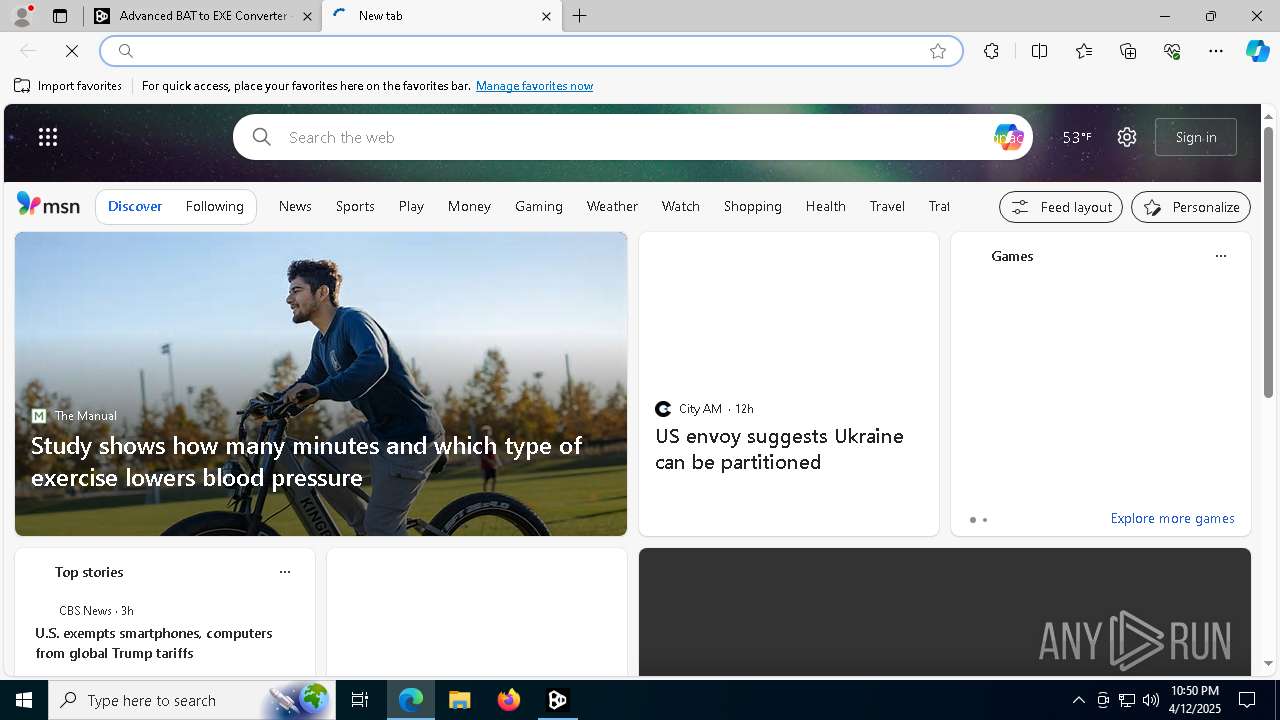Click the Personalize button

1191,207
